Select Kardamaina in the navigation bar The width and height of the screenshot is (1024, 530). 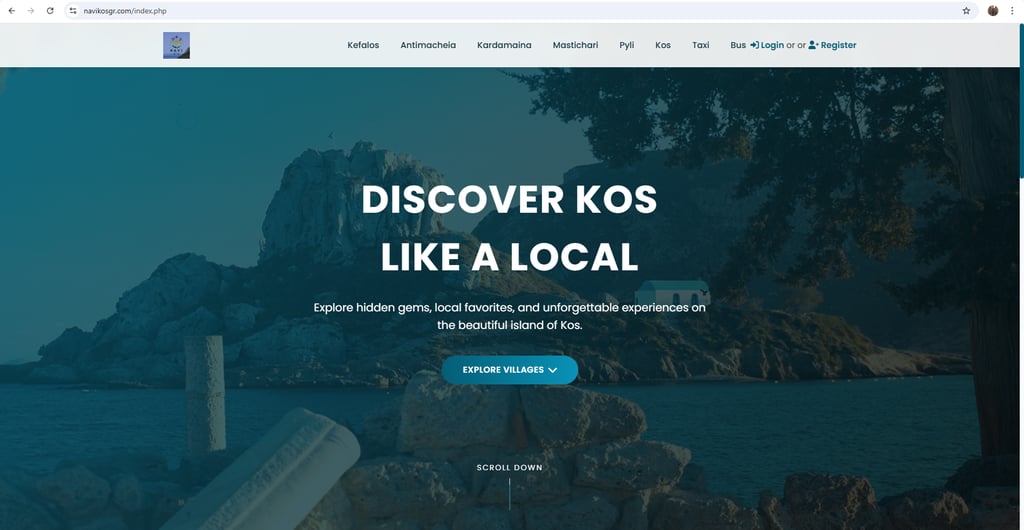[x=504, y=45]
